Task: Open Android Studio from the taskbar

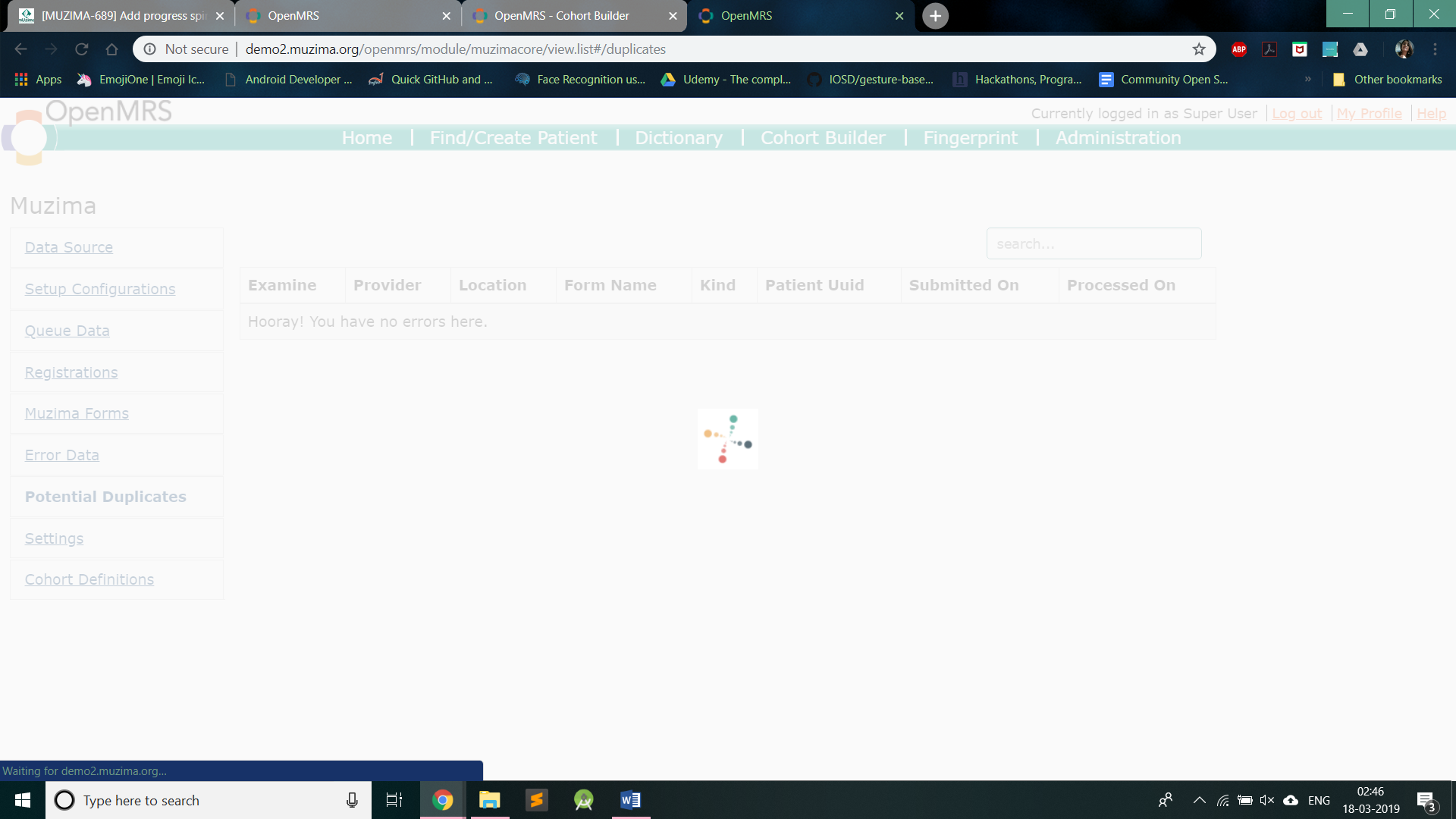Action: point(584,800)
